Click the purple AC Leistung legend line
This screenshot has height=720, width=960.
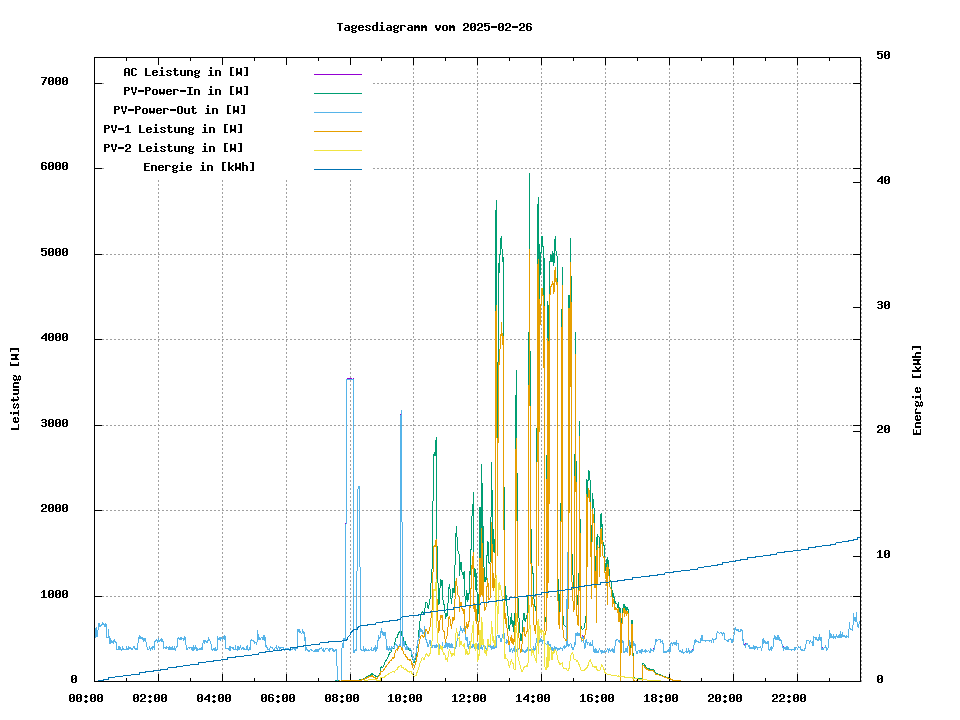click(x=337, y=74)
